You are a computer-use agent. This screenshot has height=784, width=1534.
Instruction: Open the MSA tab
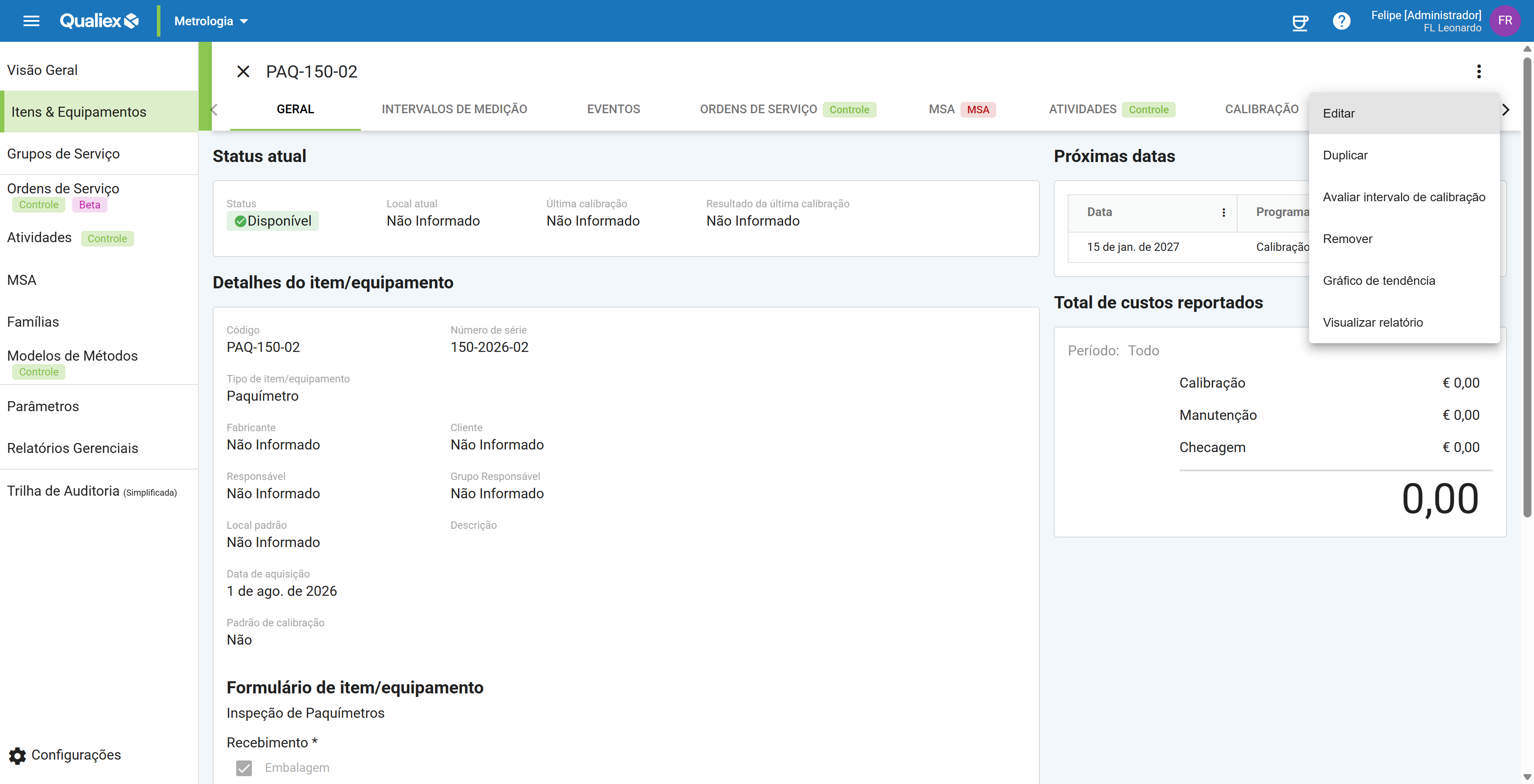pos(962,109)
